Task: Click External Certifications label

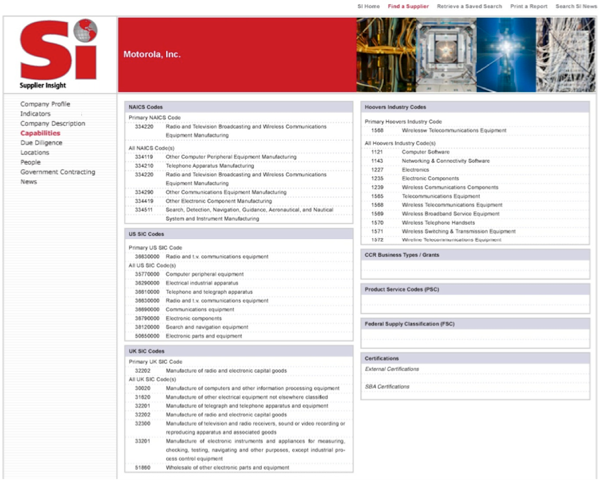Action: click(392, 369)
